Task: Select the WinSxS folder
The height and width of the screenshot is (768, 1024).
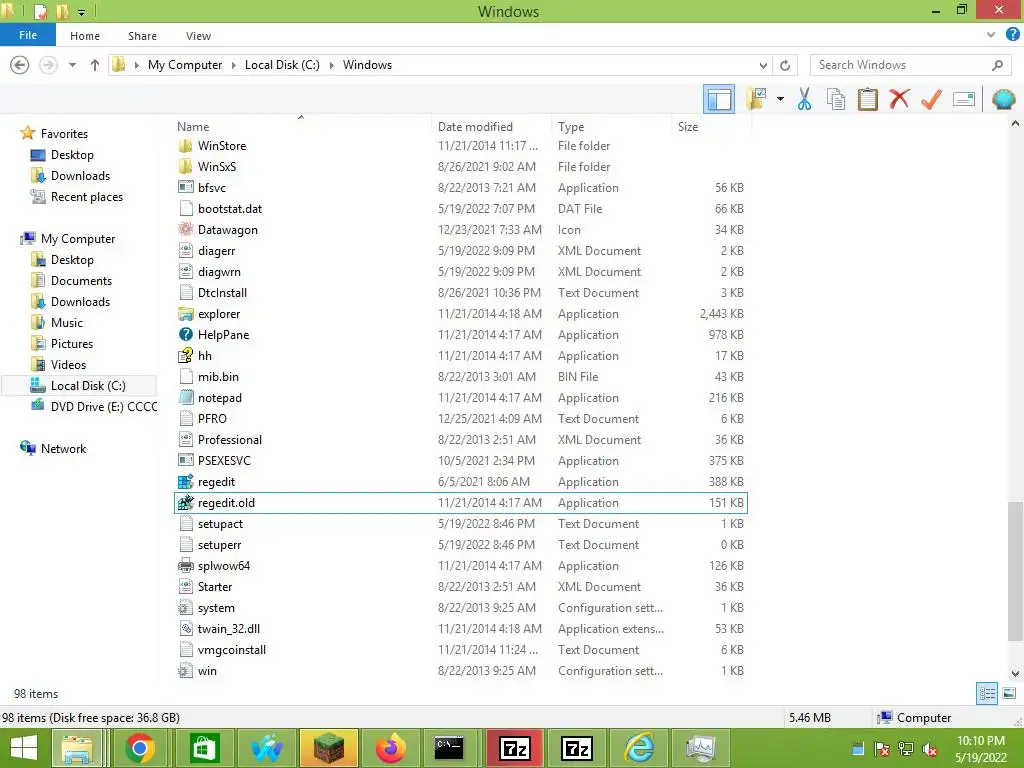Action: [x=217, y=167]
